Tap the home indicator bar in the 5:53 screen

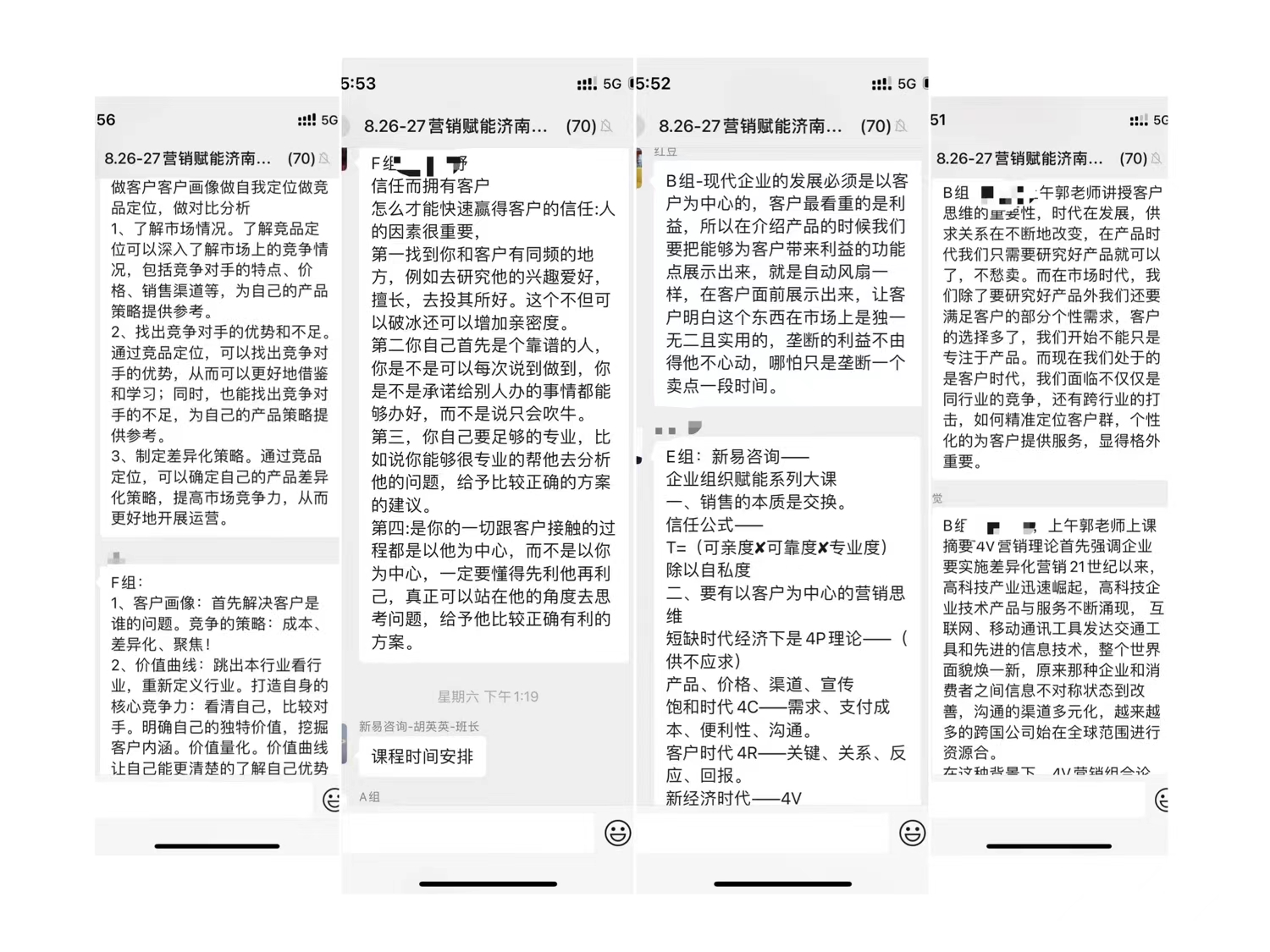[488, 883]
